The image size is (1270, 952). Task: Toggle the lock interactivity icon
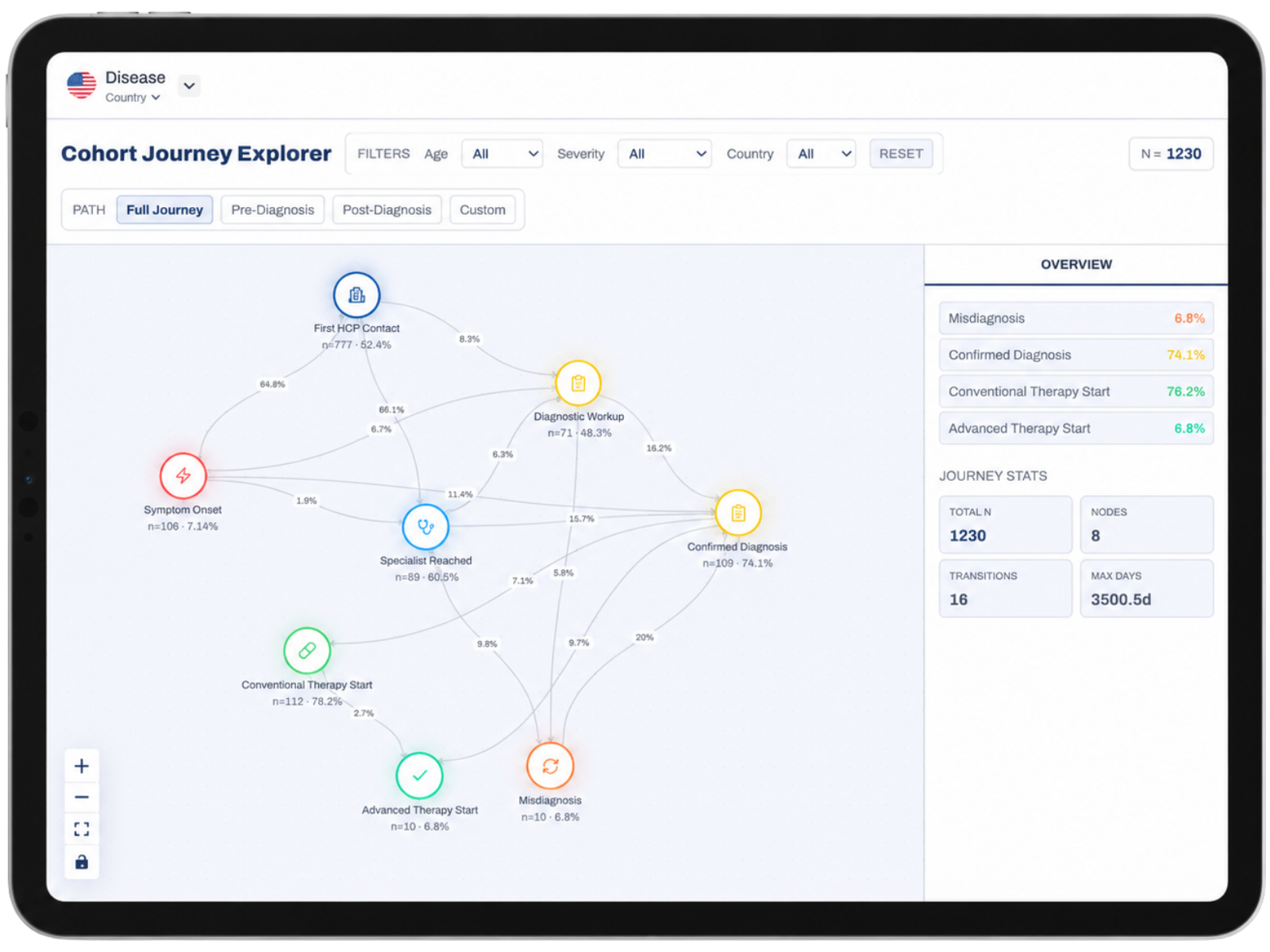[81, 862]
